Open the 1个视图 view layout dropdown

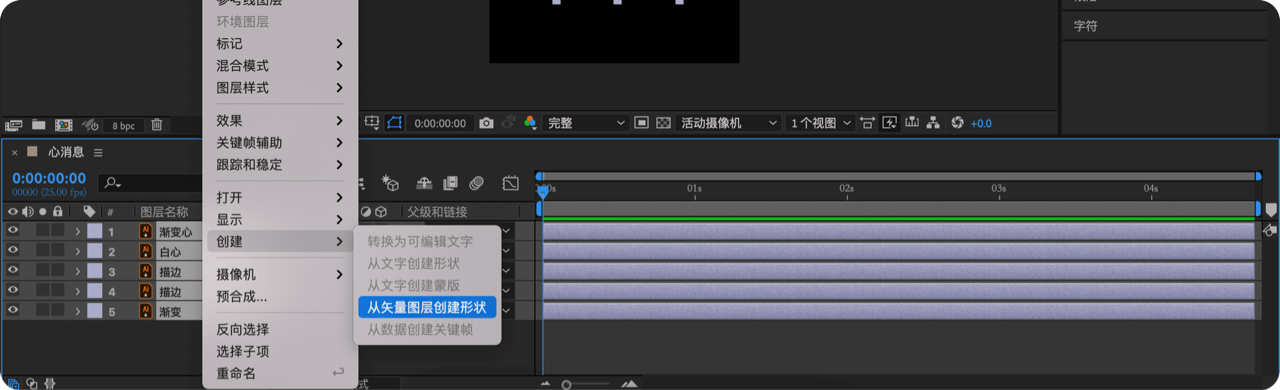click(x=821, y=123)
